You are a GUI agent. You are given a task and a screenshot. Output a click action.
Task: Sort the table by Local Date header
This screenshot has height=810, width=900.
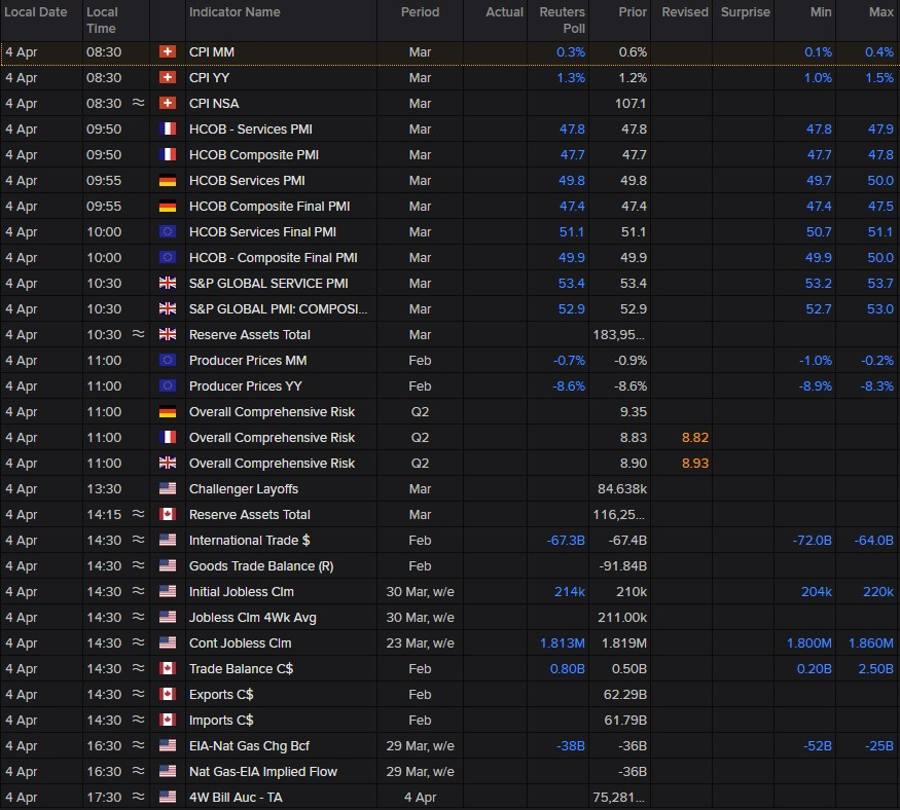tap(36, 12)
